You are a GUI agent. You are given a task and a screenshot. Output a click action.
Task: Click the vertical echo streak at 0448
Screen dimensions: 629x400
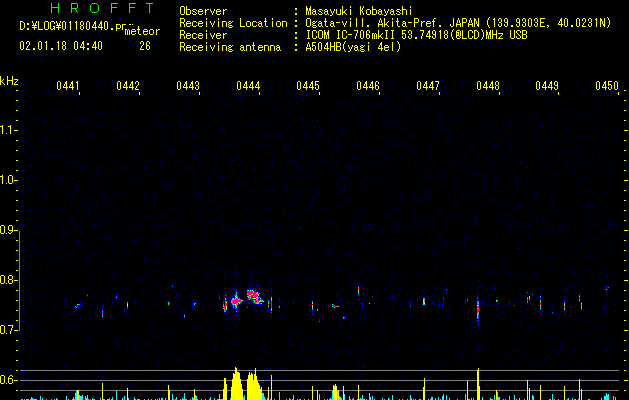pos(478,307)
